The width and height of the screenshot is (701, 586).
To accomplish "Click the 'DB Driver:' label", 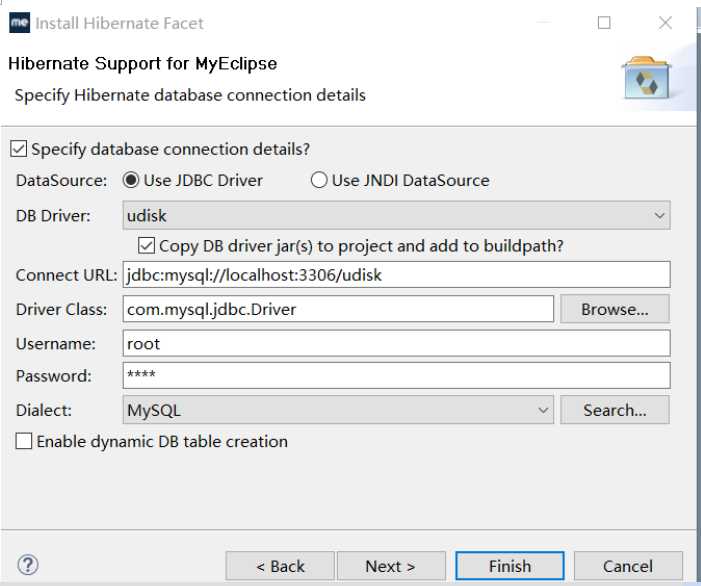I will [x=53, y=216].
